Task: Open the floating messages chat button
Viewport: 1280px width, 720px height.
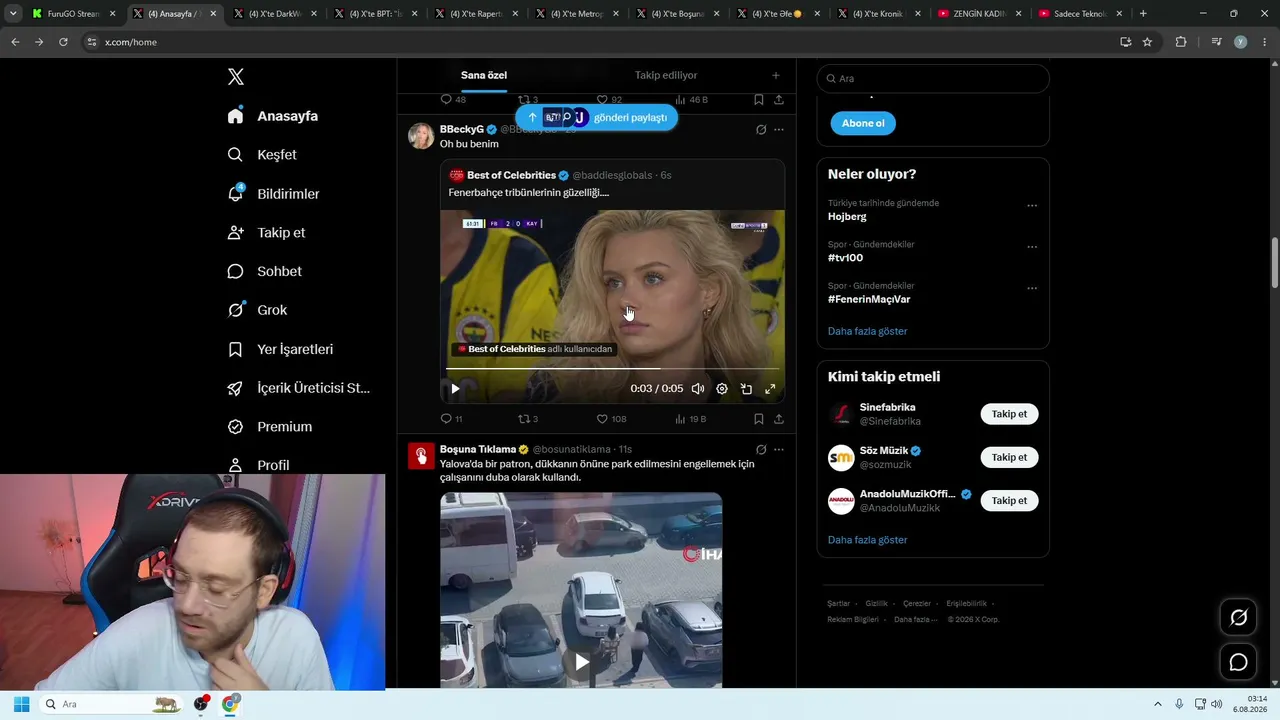Action: pos(1238,662)
